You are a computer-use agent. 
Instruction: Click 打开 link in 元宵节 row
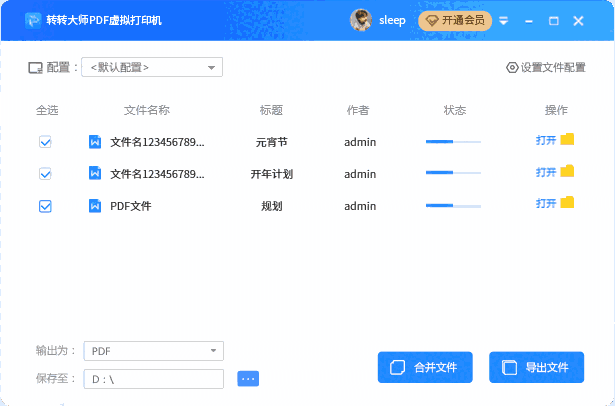point(546,140)
